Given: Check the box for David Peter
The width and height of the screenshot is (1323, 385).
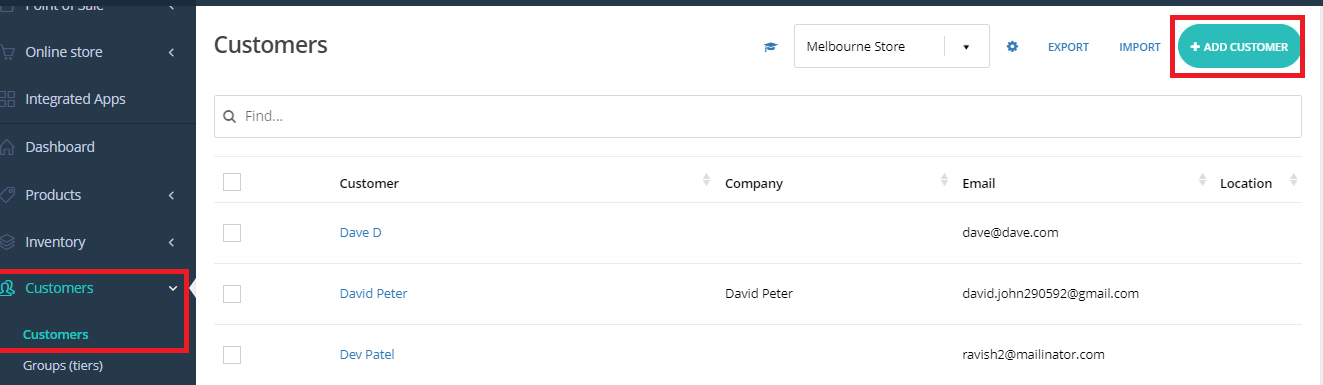Looking at the screenshot, I should (x=232, y=293).
